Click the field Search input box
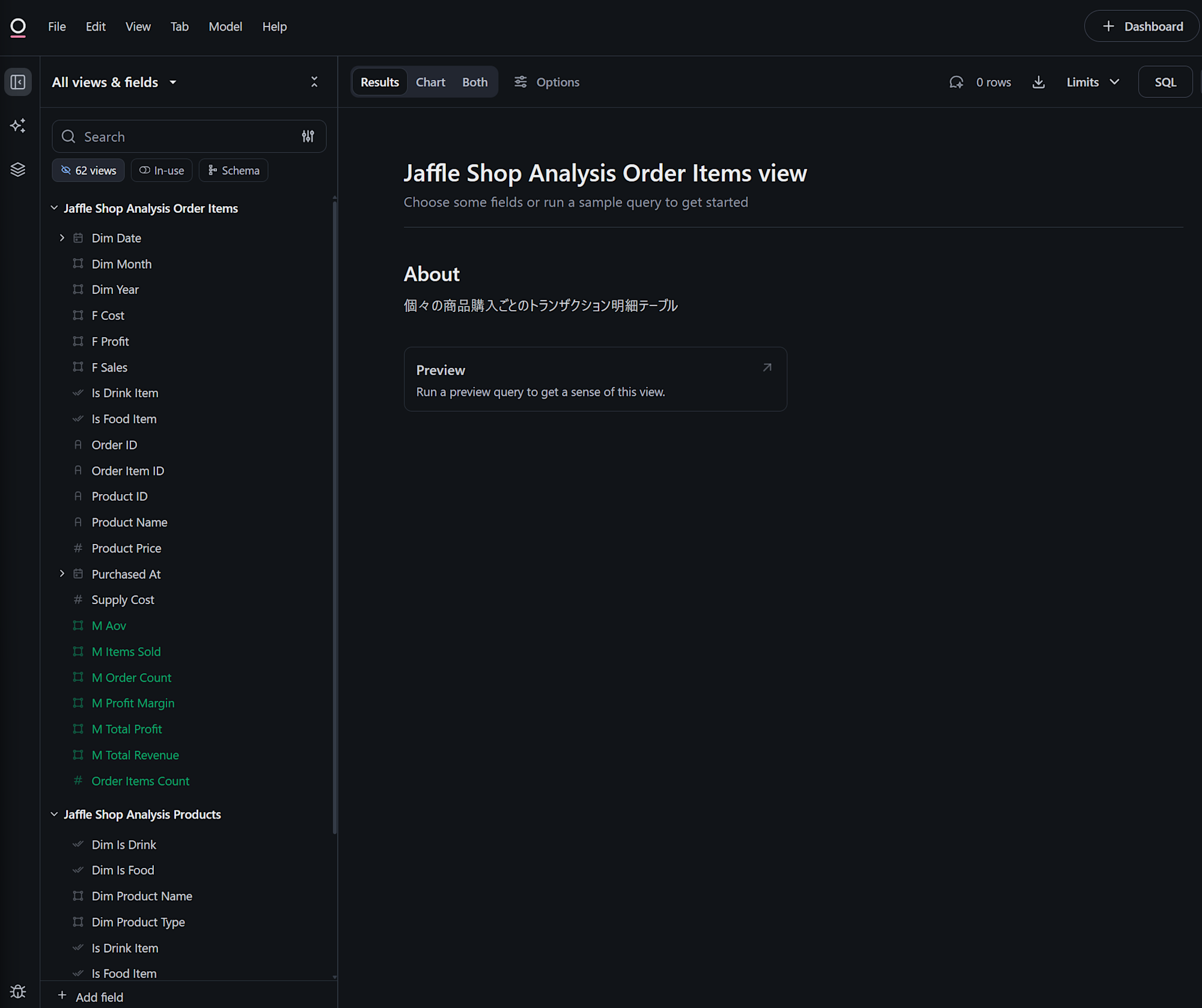1202x1008 pixels. click(180, 136)
